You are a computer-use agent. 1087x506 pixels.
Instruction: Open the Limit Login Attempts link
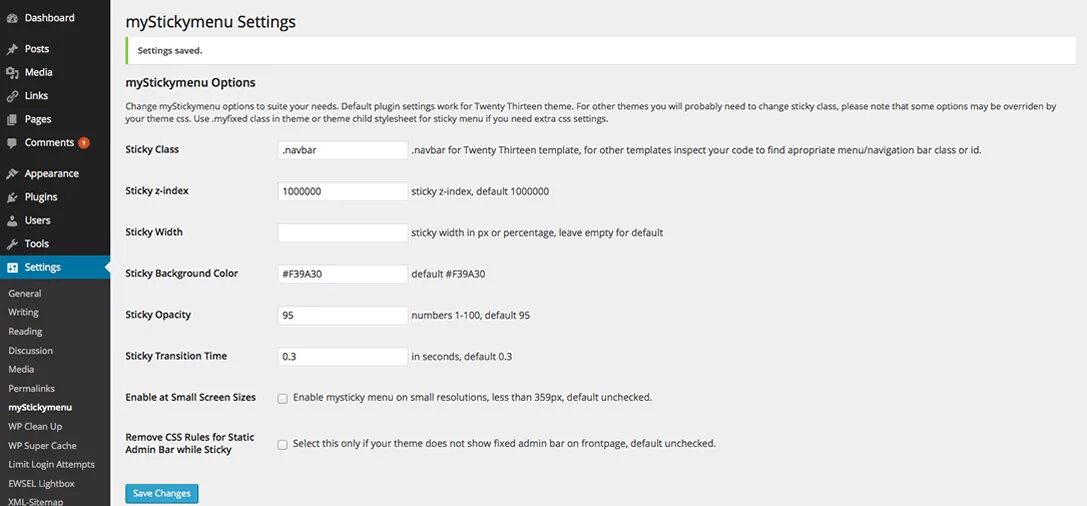(51, 464)
